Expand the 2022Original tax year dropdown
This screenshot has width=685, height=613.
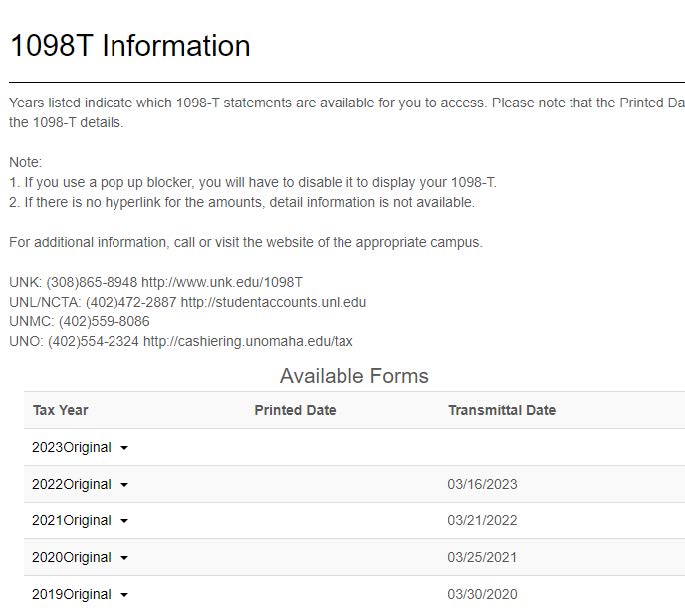coord(80,484)
